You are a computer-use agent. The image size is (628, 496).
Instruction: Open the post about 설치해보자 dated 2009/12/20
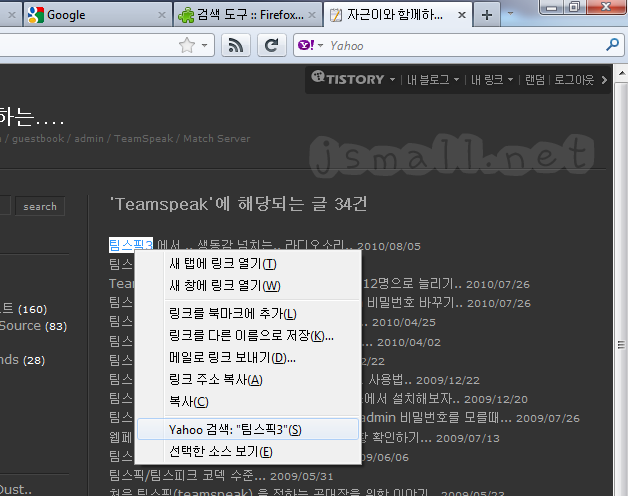(411, 399)
